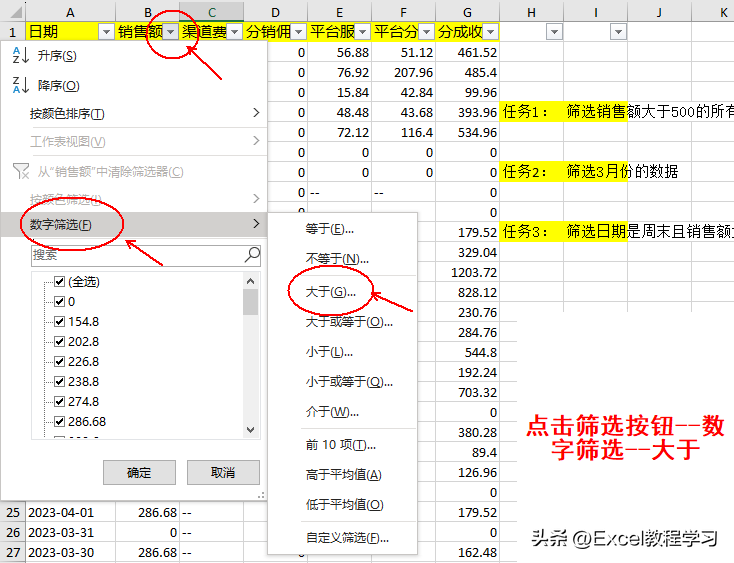Open the filter dropdown in column H
The image size is (734, 563).
[x=555, y=32]
